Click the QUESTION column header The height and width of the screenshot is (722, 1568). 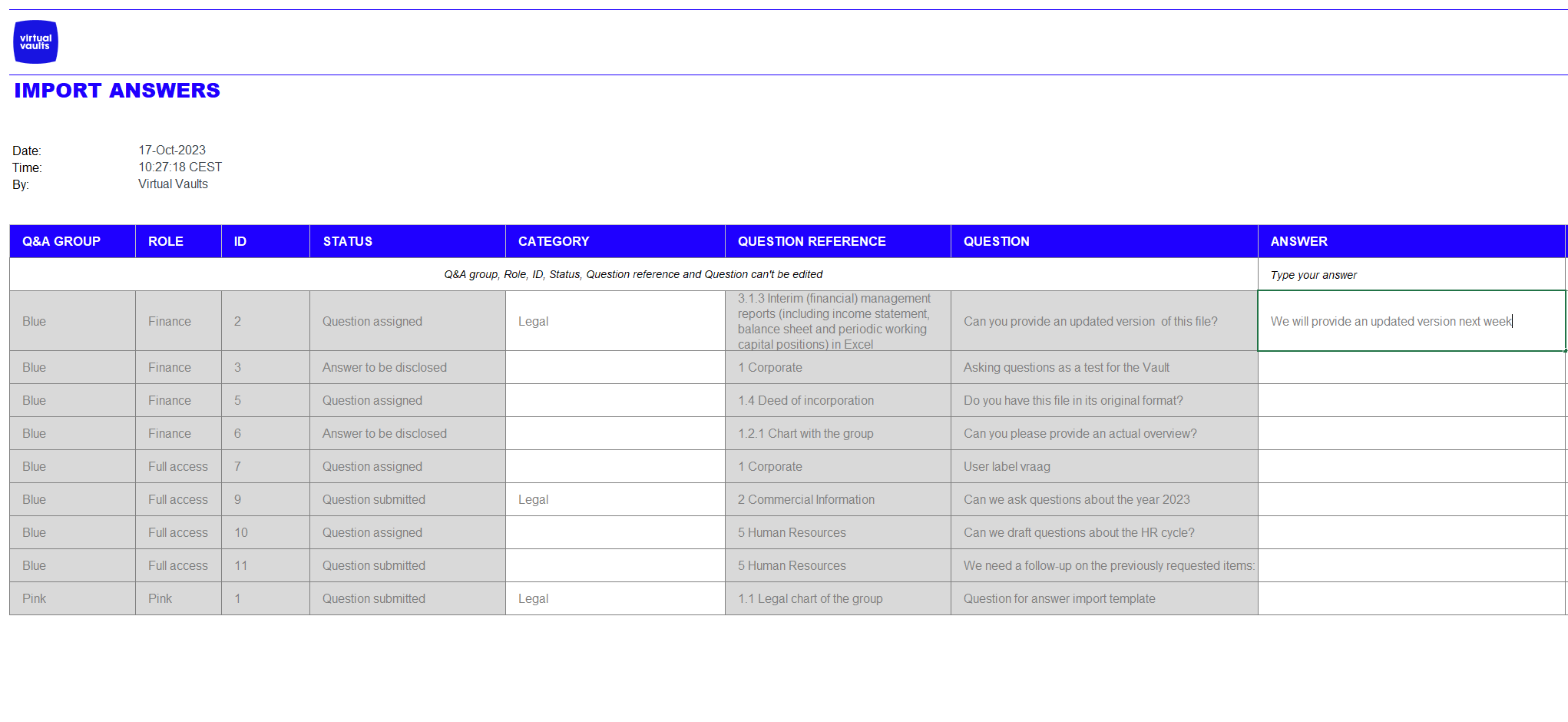(1104, 241)
